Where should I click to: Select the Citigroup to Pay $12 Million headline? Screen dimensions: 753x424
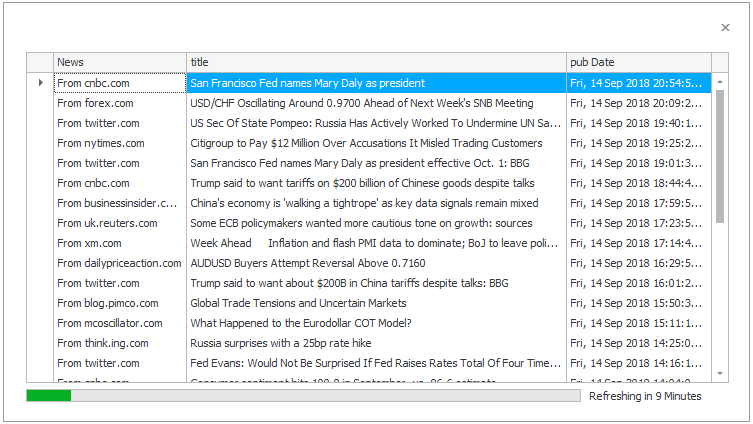[359, 143]
